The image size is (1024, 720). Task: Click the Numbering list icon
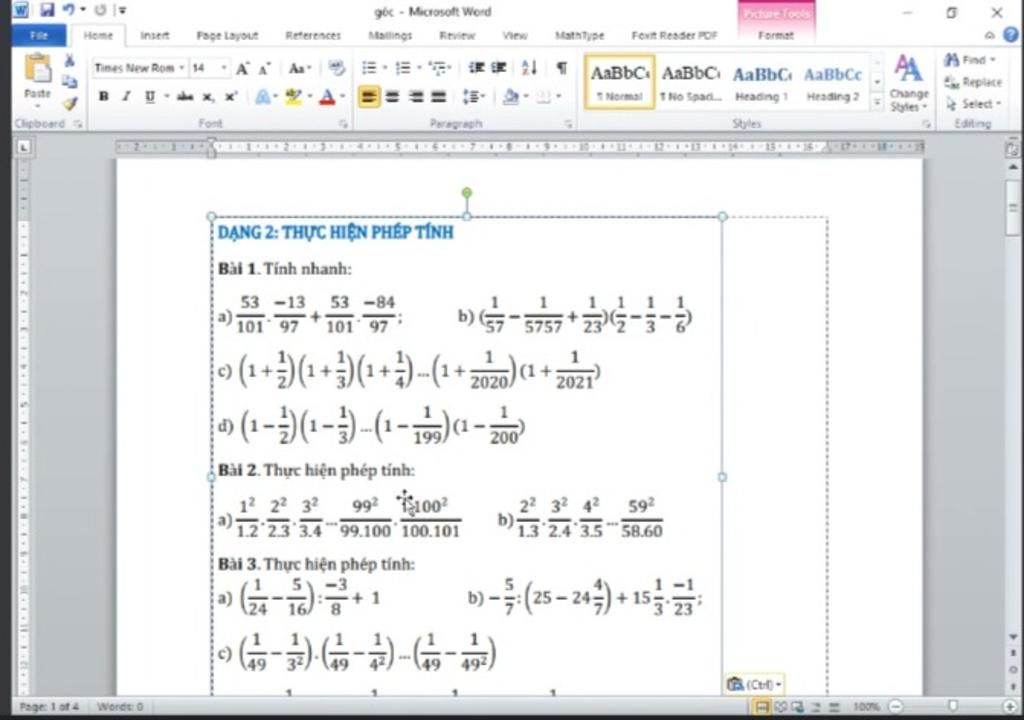[x=403, y=68]
